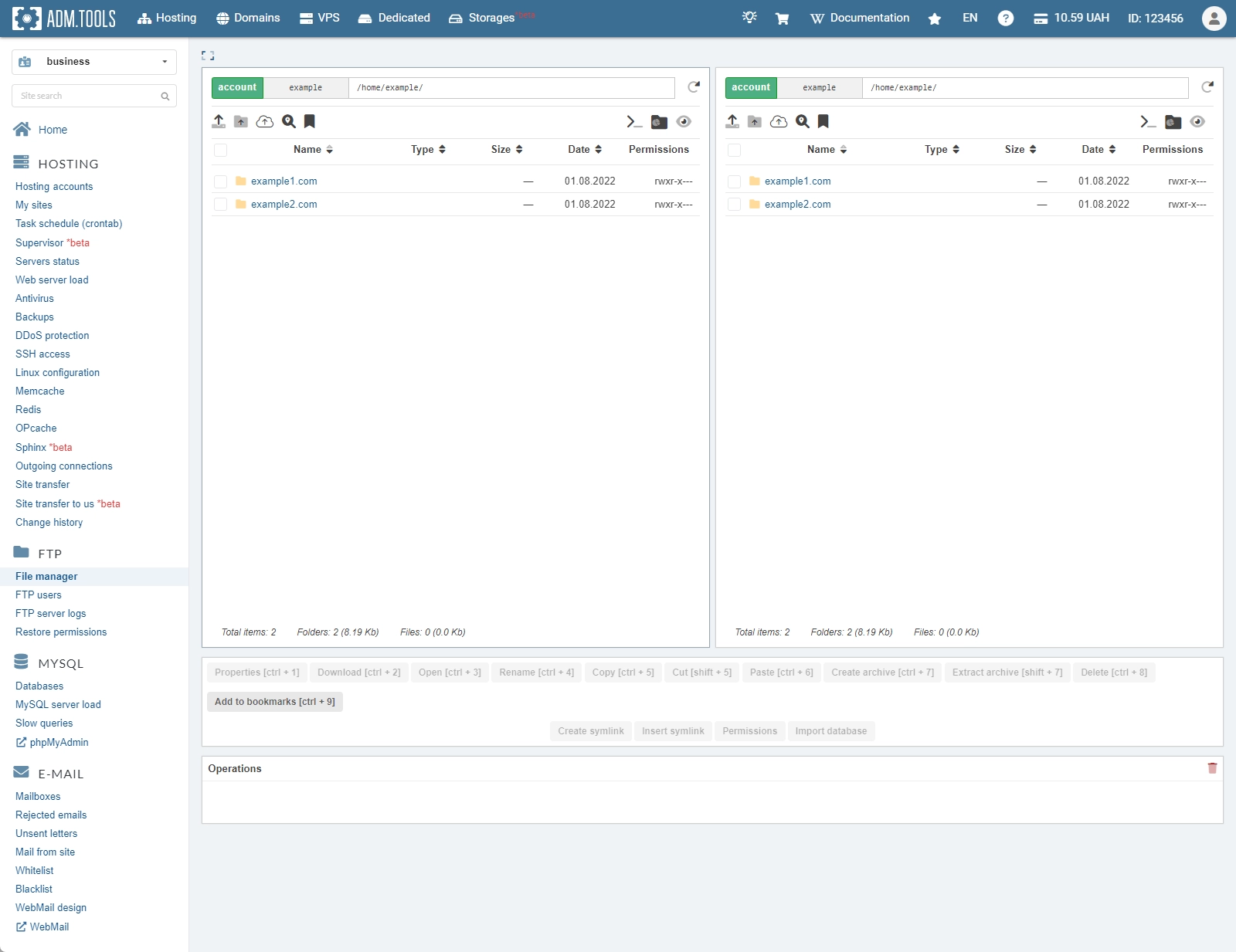Click the upload icon in left panel
This screenshot has width=1236, height=952.
point(219,121)
